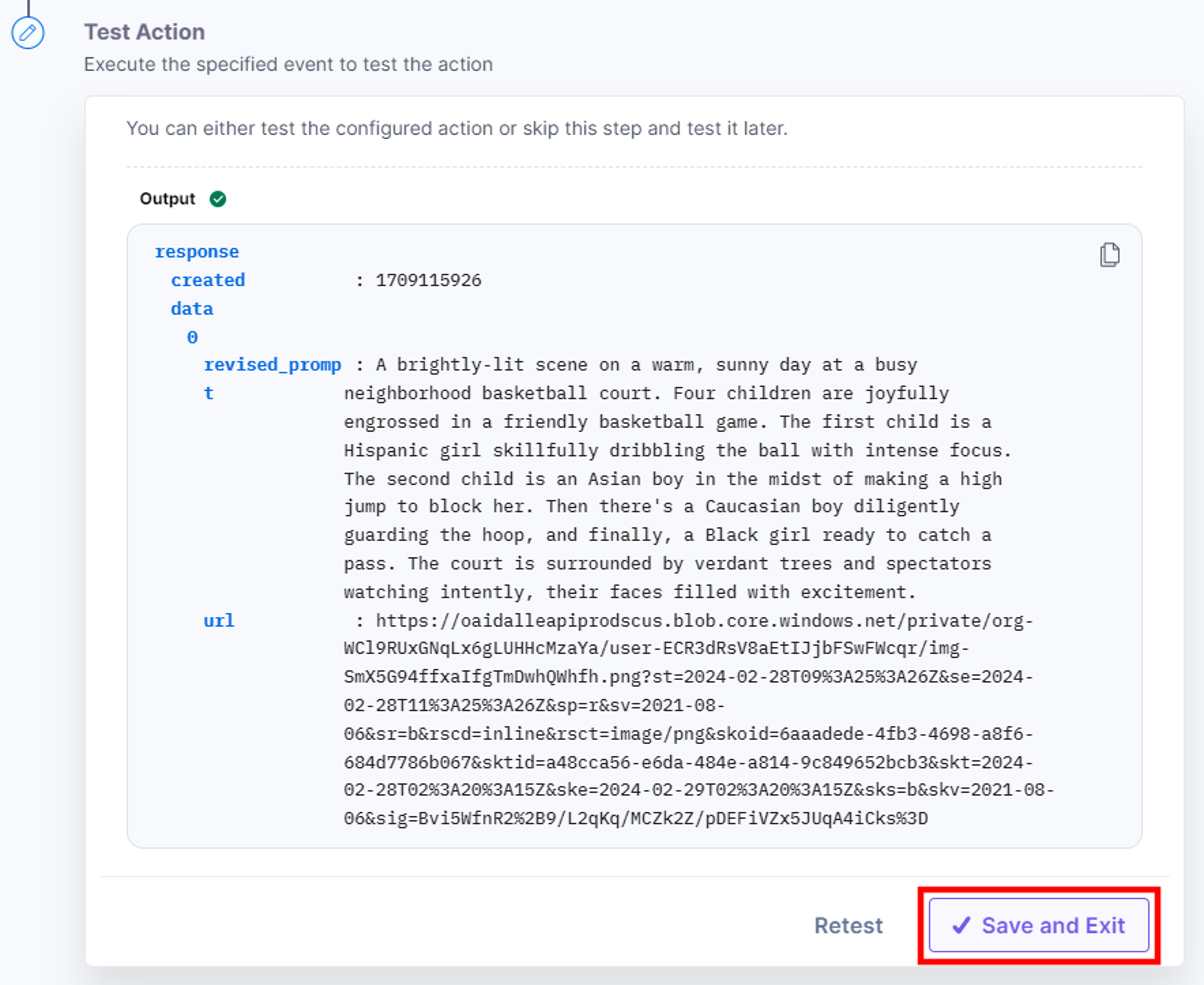
Task: Click the url line containing 'sig=Bvi5WfnR2'
Action: point(636,818)
